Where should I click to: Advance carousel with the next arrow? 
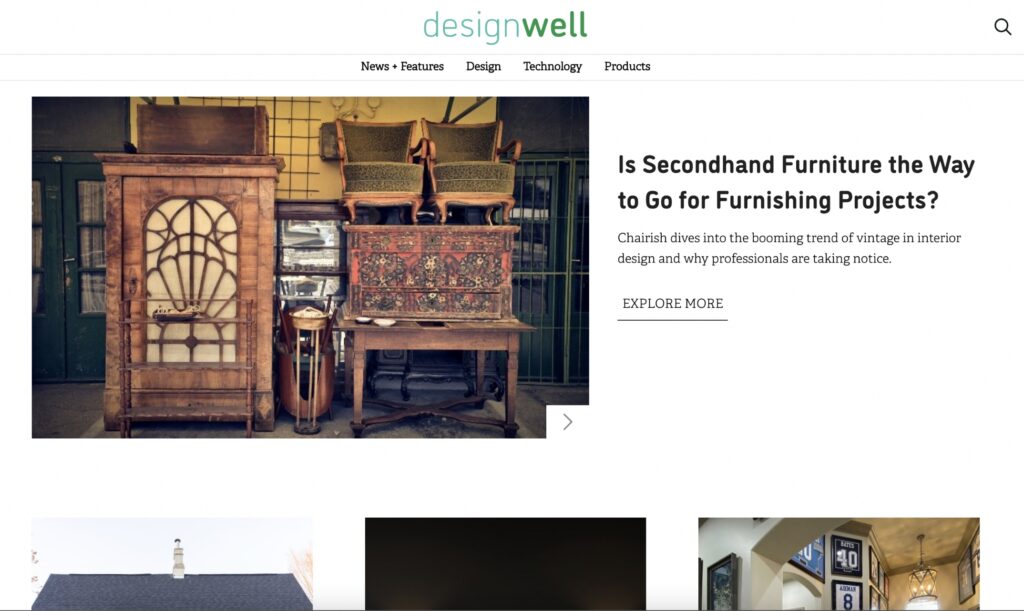pos(568,422)
